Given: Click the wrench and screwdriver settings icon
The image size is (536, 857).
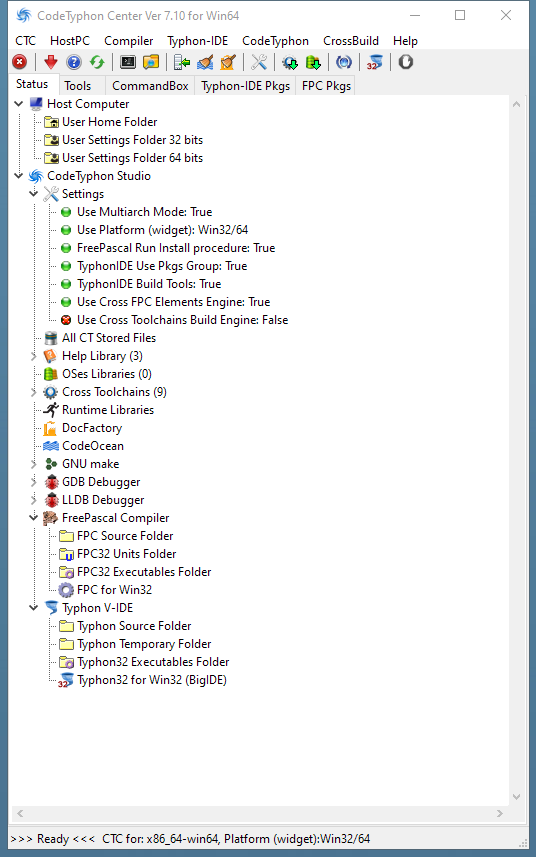Looking at the screenshot, I should point(259,62).
